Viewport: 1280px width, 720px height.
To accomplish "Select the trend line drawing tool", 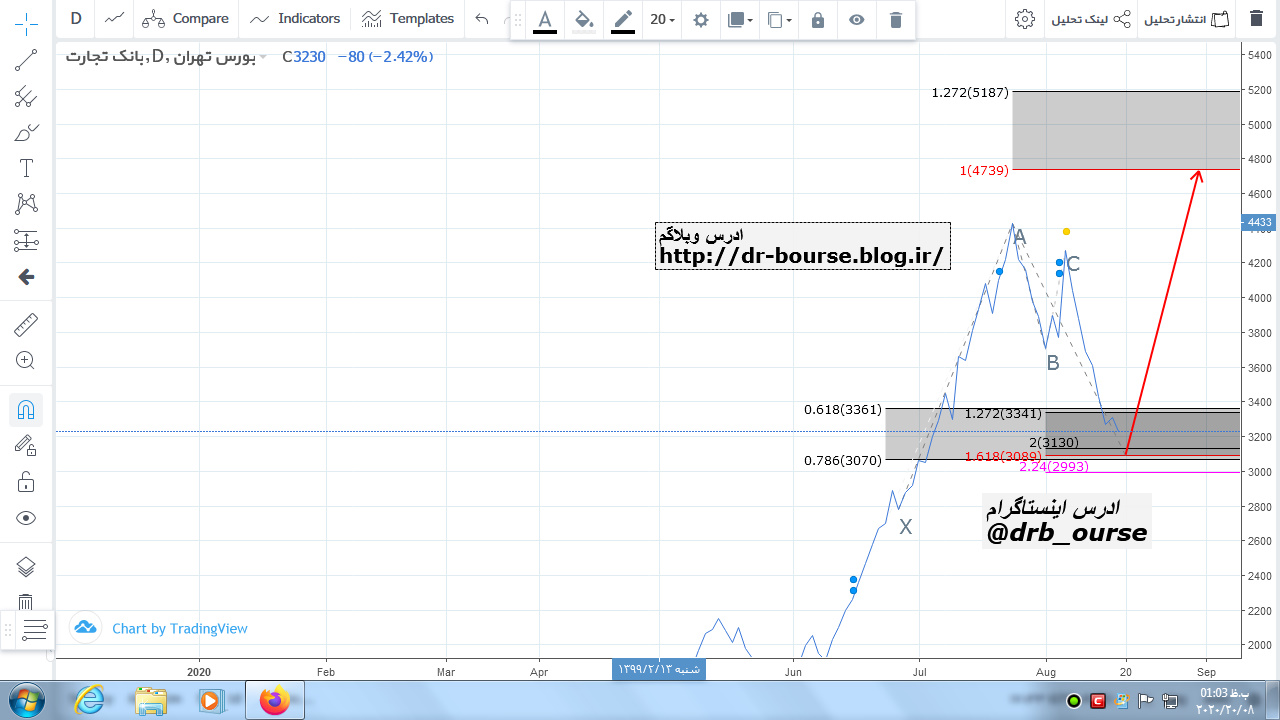I will coord(26,62).
